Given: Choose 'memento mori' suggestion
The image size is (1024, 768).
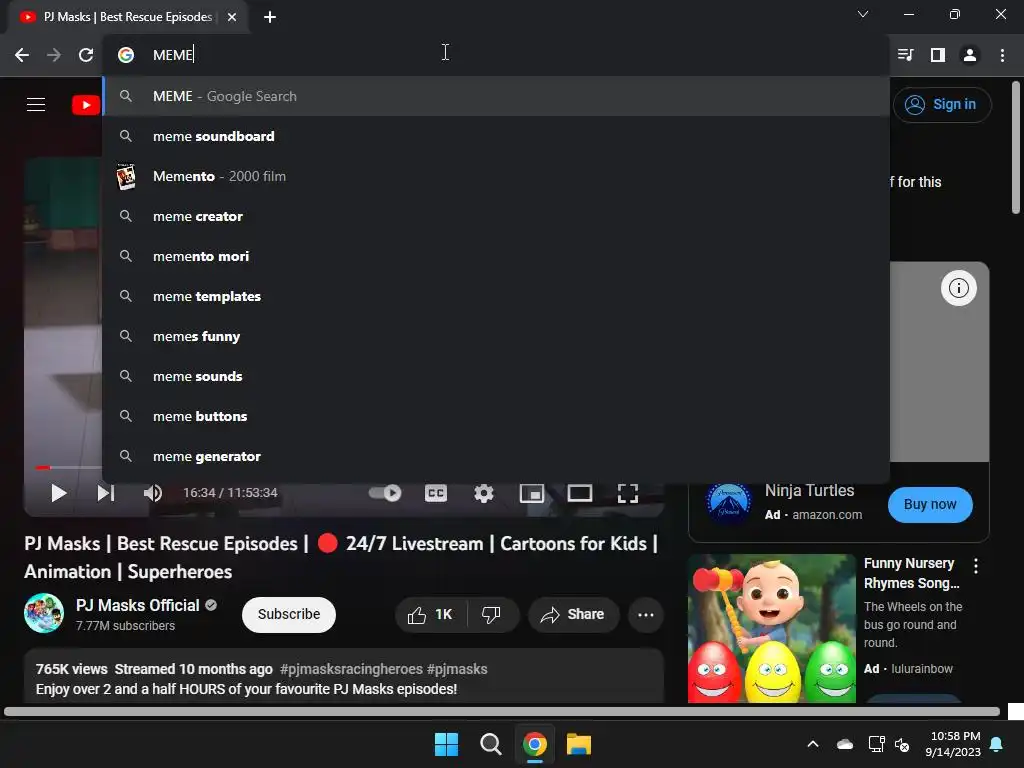Looking at the screenshot, I should (496, 256).
